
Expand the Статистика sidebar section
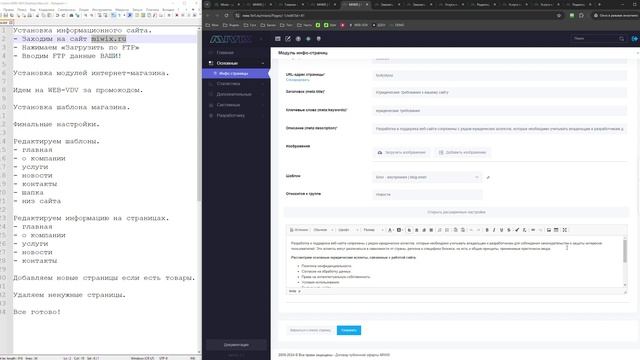(236, 84)
